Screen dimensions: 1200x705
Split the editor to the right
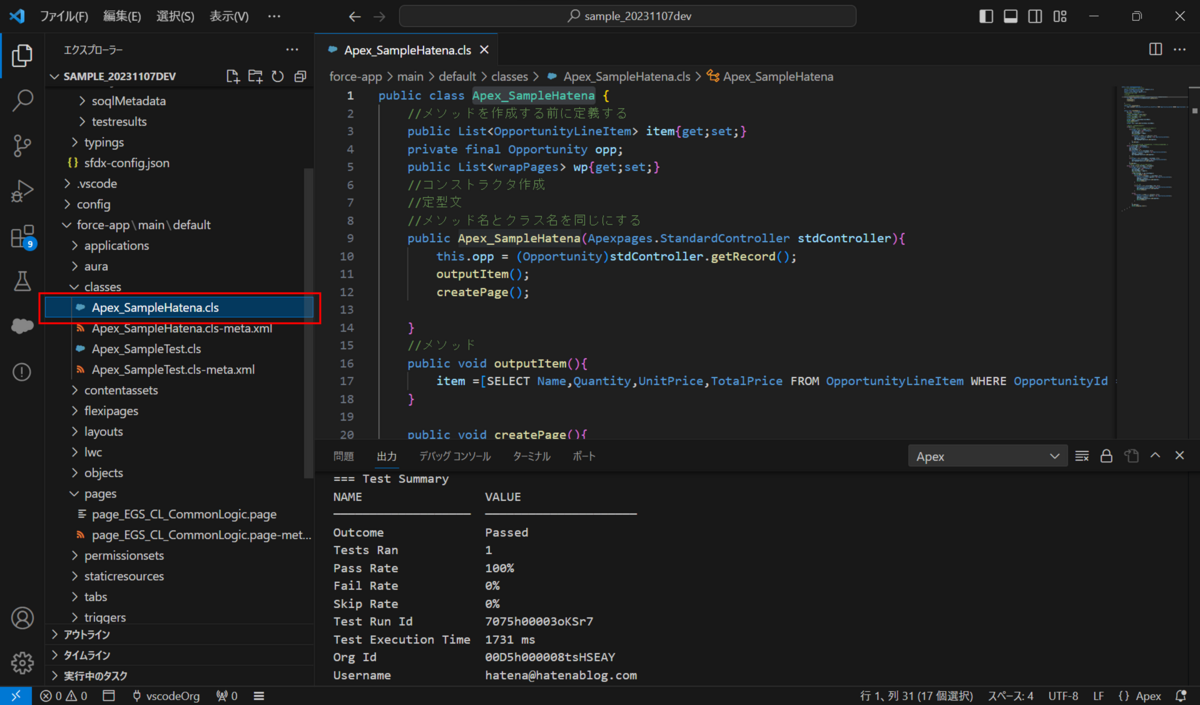pos(1156,49)
